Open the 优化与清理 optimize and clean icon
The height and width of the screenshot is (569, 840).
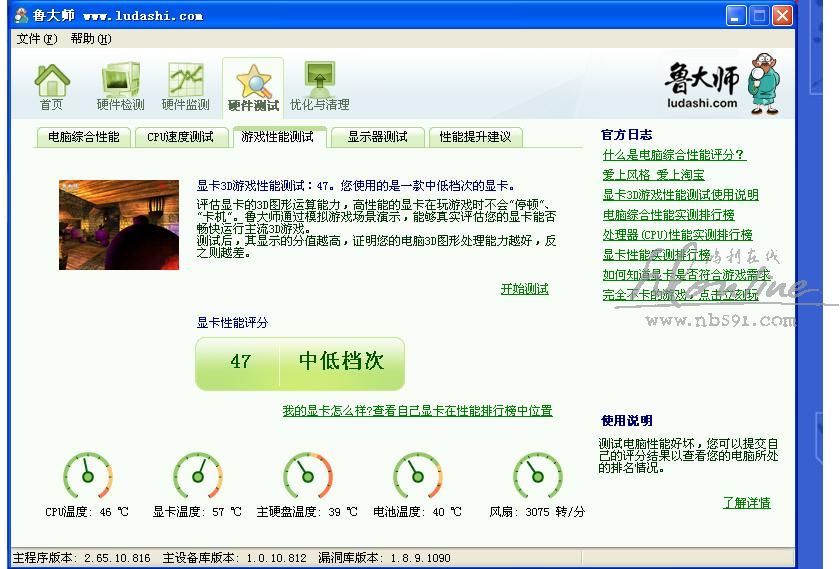(x=319, y=81)
